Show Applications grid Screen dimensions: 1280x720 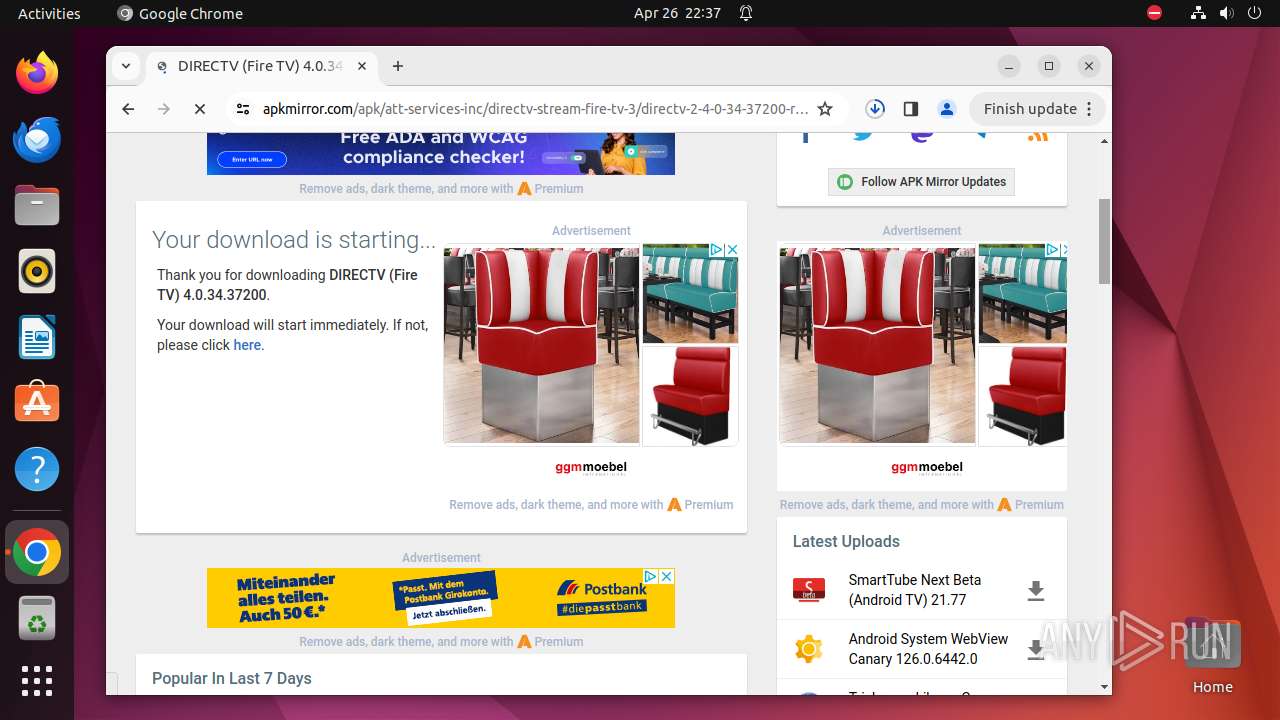37,680
